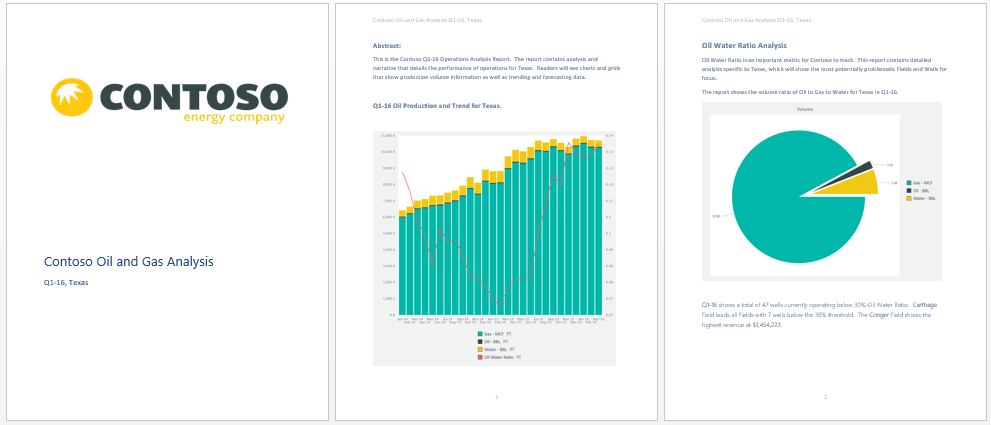Image resolution: width=991 pixels, height=425 pixels.
Task: Click the '5,000 K' y-axis label
Action: (x=388, y=233)
